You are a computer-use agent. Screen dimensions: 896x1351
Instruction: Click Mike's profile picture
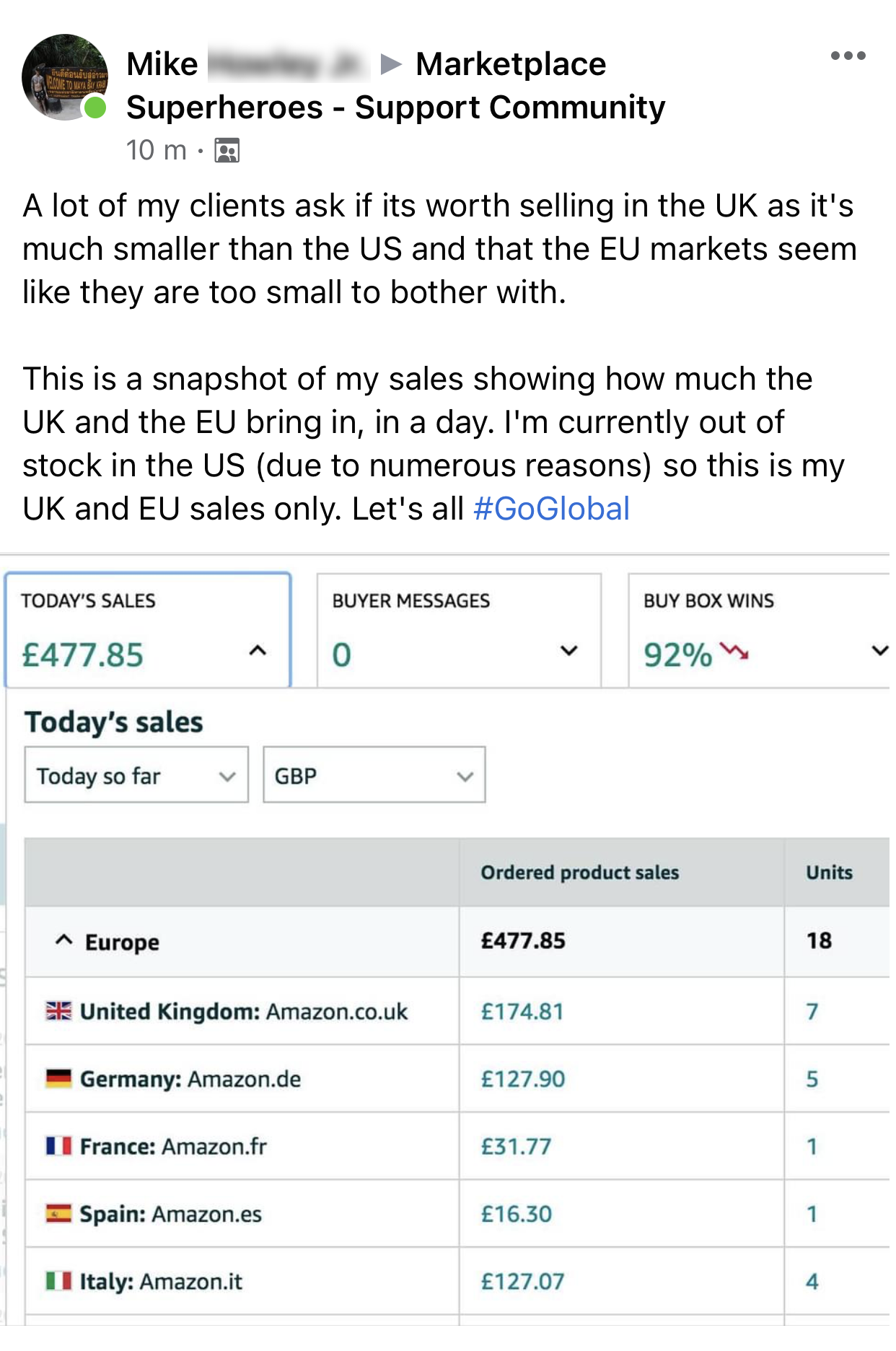coord(65,77)
